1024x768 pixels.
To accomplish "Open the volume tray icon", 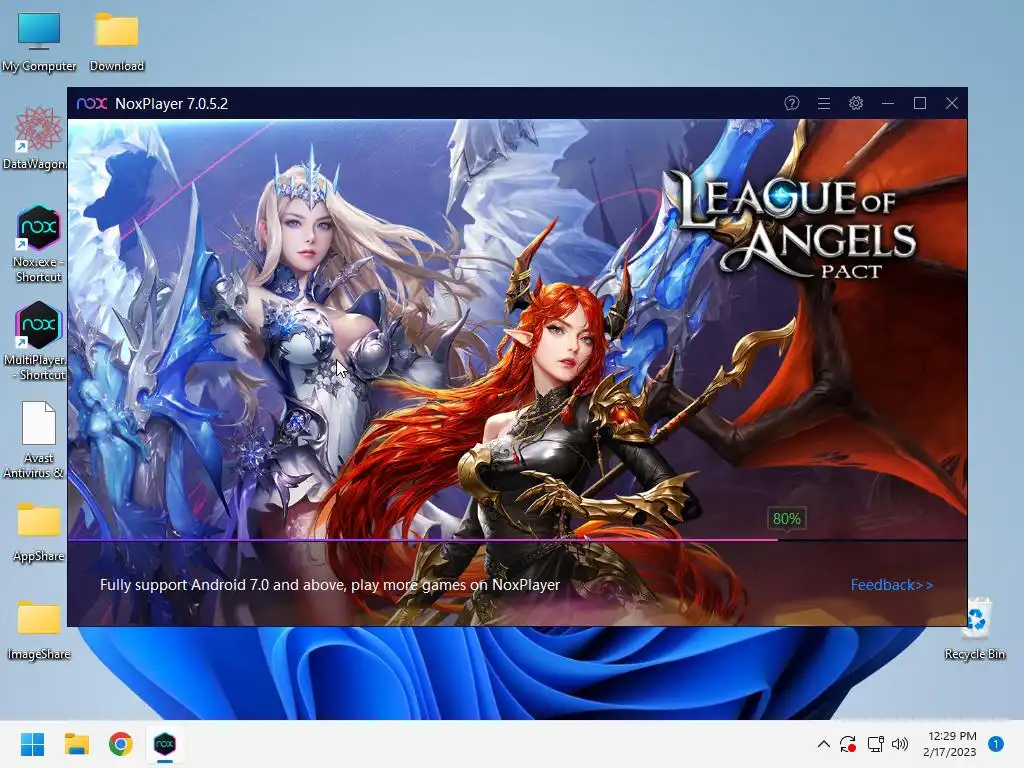I will point(900,744).
